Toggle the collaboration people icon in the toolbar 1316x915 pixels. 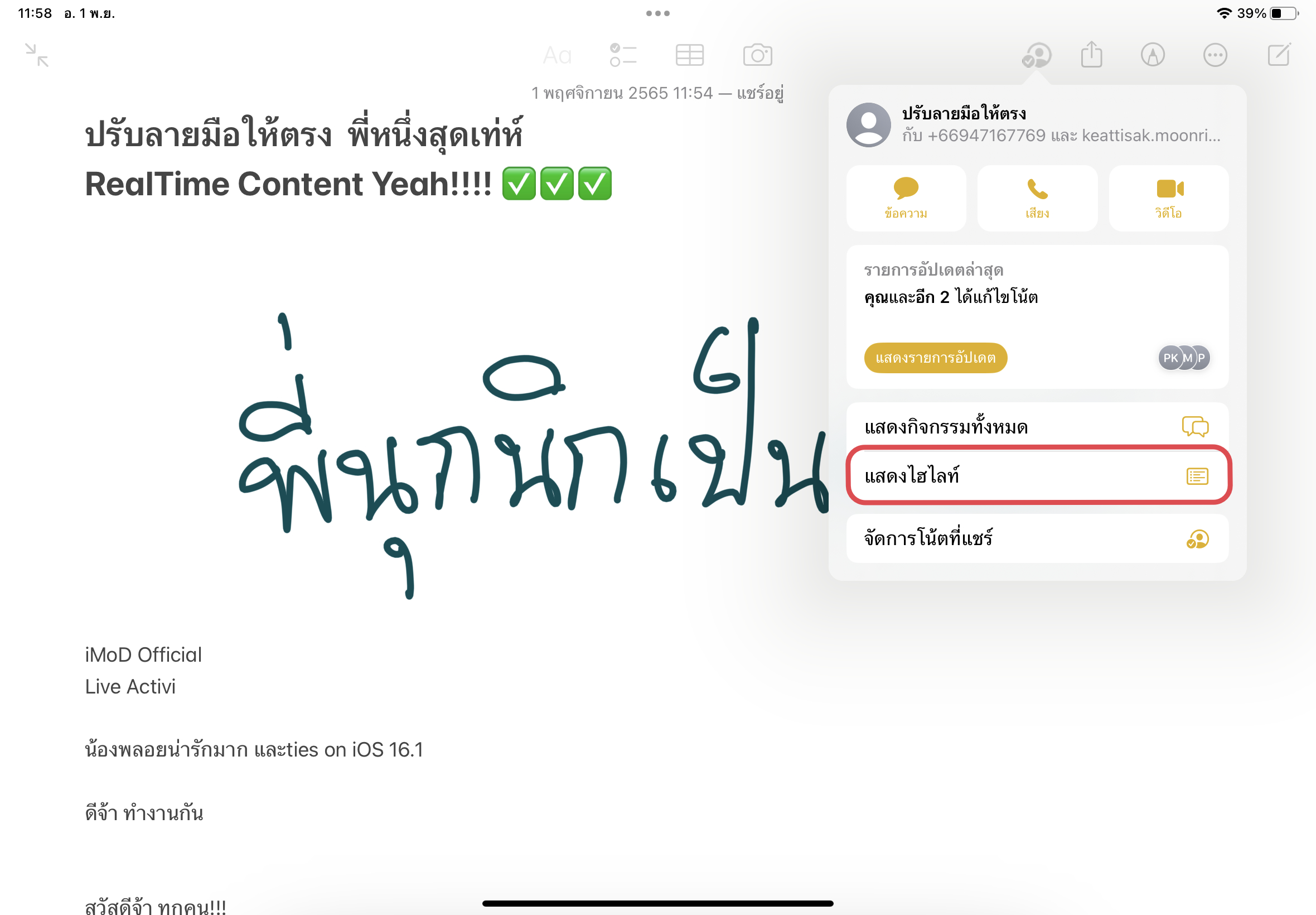[1037, 55]
